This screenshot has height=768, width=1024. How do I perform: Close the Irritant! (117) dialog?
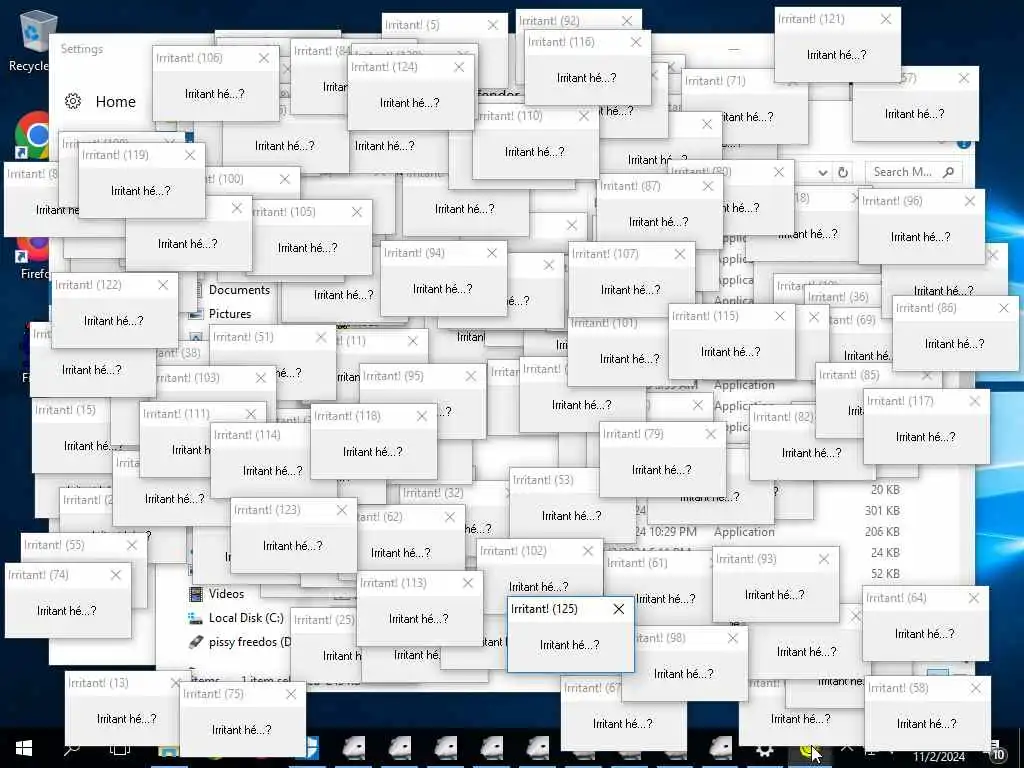[x=974, y=402]
